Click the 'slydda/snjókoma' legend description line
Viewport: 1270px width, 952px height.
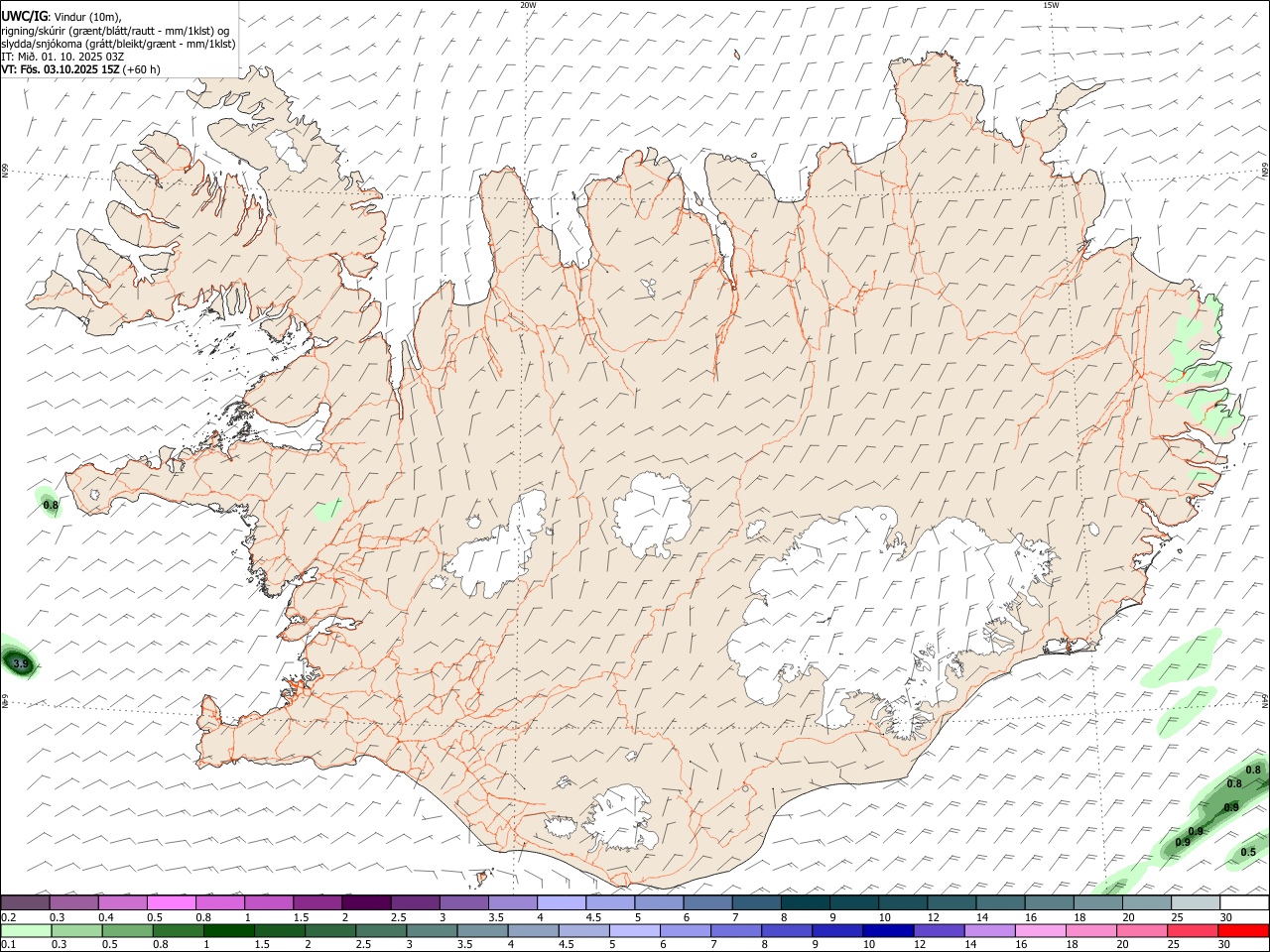click(118, 44)
